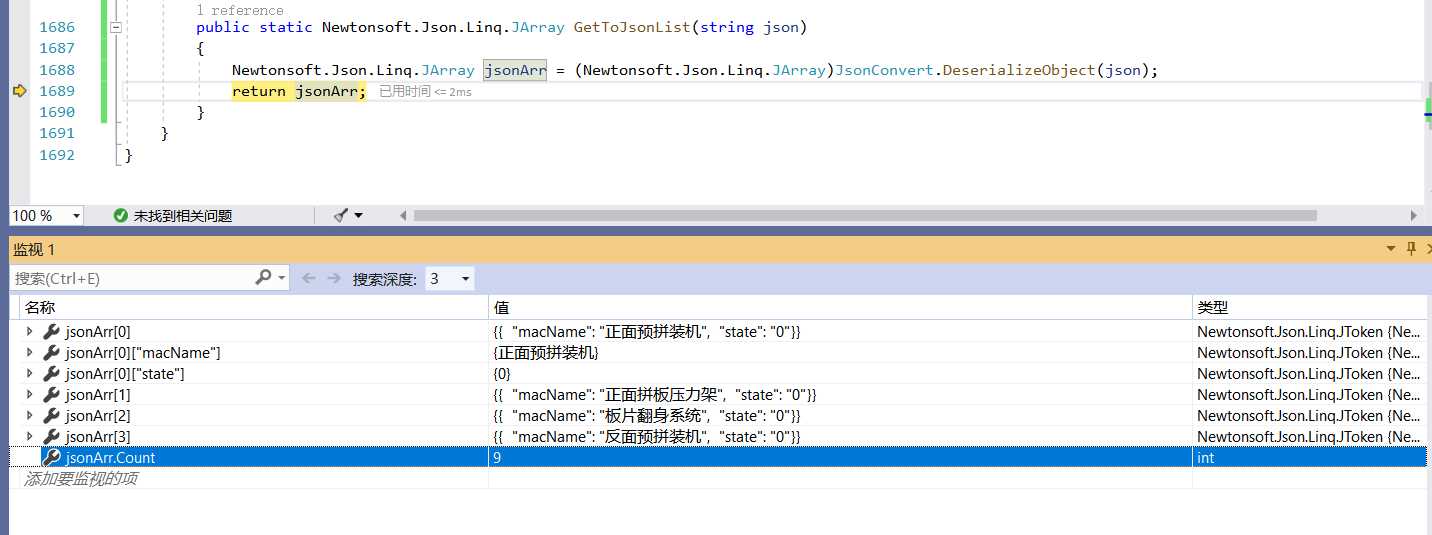Collapse the GetToJsonList method outline box
The height and width of the screenshot is (535, 1432).
click(116, 28)
